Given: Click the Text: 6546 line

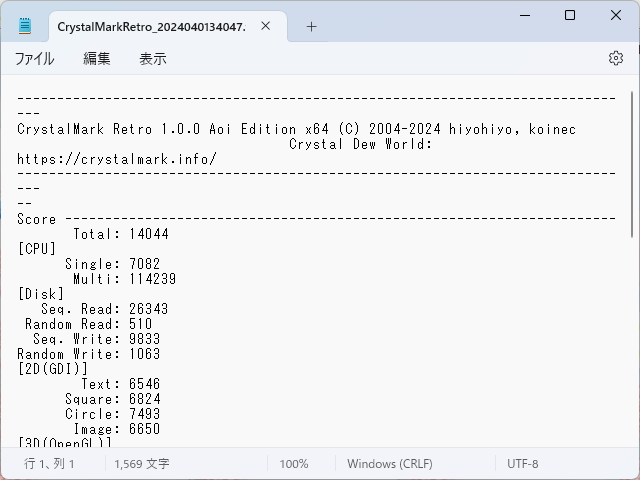Looking at the screenshot, I should click(x=120, y=384).
